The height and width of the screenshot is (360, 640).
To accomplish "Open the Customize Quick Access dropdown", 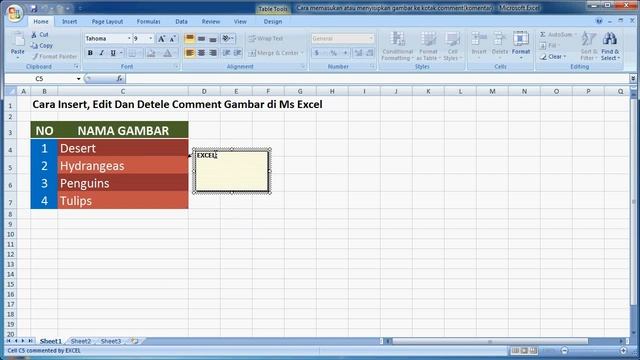I will (x=80, y=8).
